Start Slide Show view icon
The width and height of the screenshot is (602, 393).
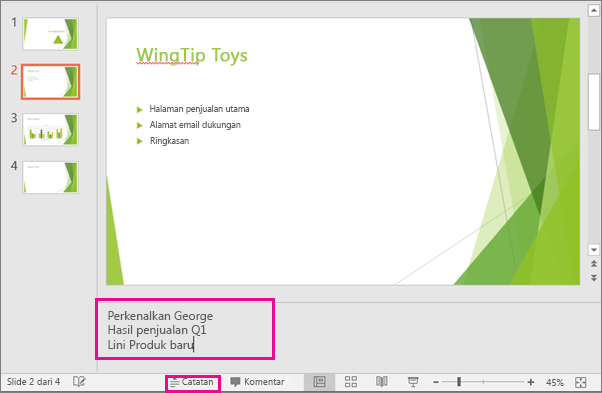click(413, 382)
